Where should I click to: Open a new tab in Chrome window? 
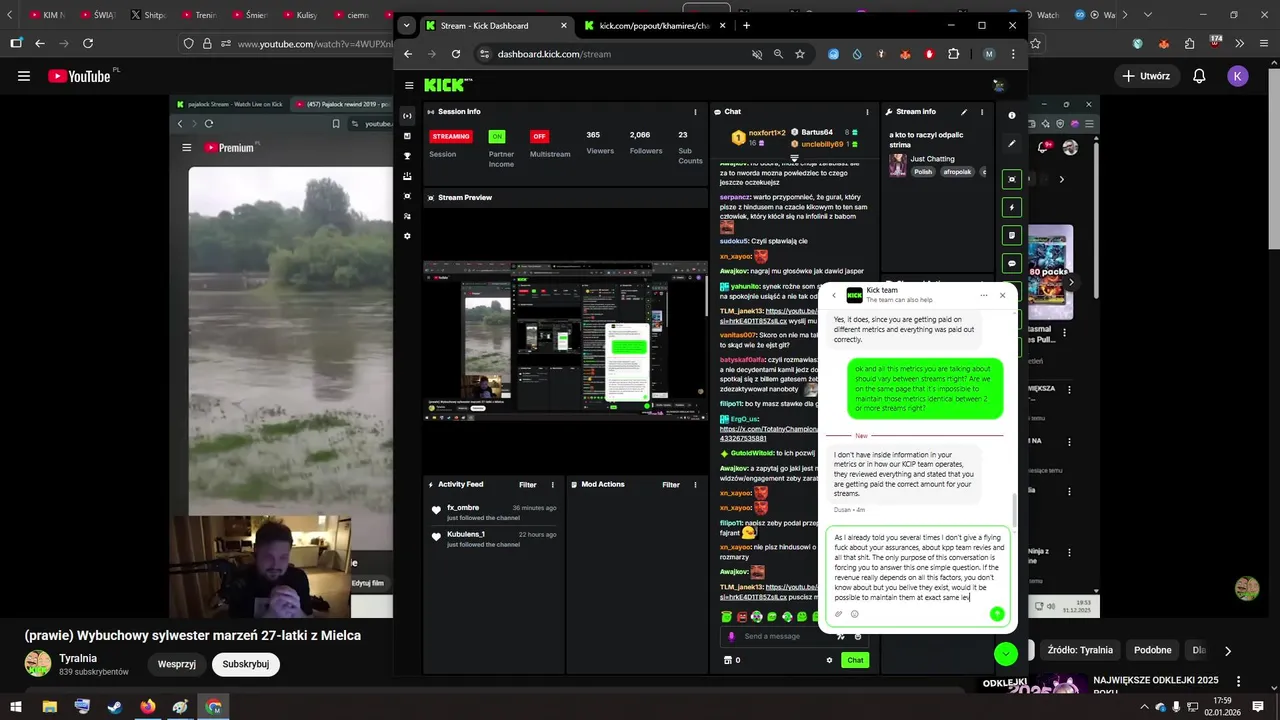click(746, 25)
